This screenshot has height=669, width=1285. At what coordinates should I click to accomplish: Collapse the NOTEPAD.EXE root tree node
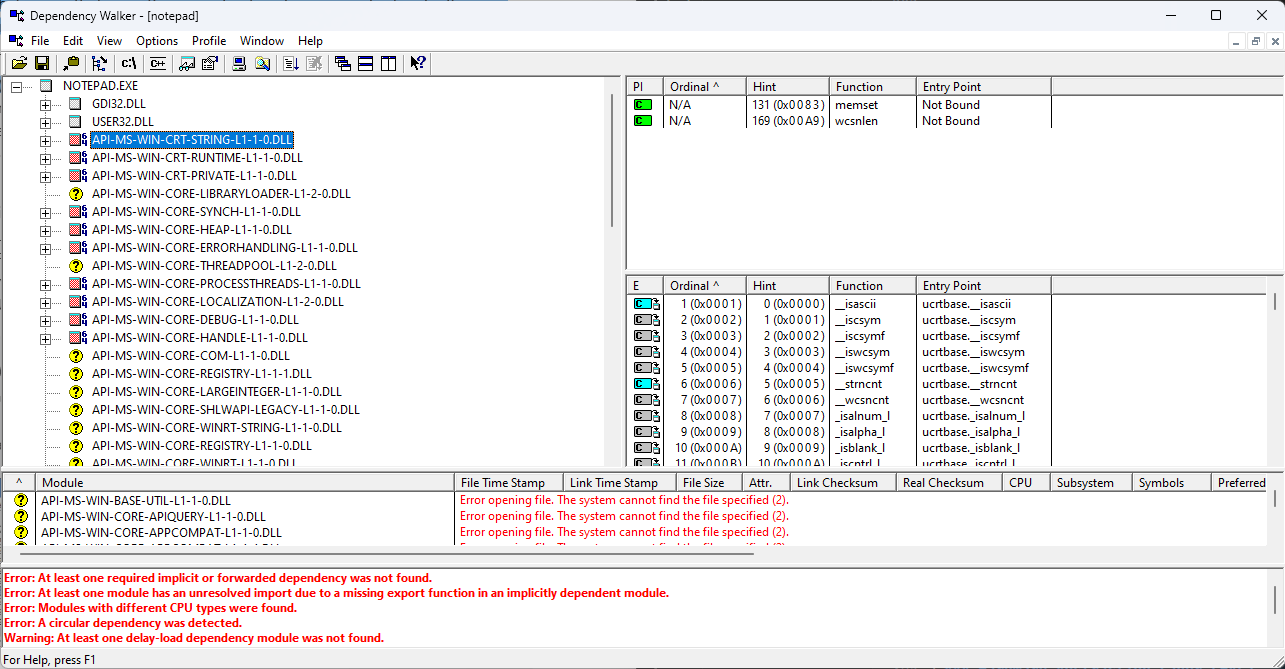coord(16,86)
